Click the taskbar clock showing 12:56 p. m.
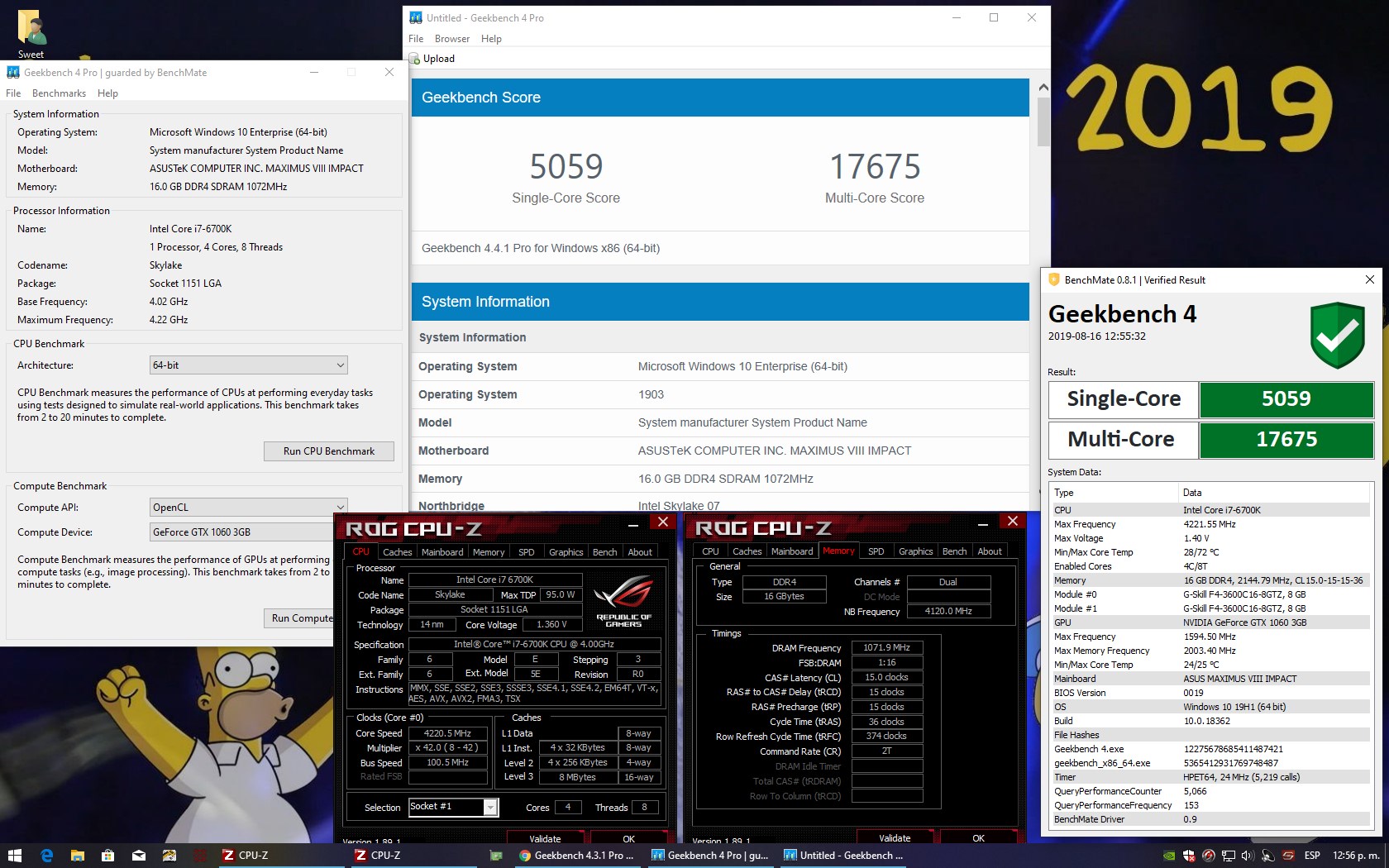Image resolution: width=1389 pixels, height=868 pixels. pyautogui.click(x=1356, y=856)
